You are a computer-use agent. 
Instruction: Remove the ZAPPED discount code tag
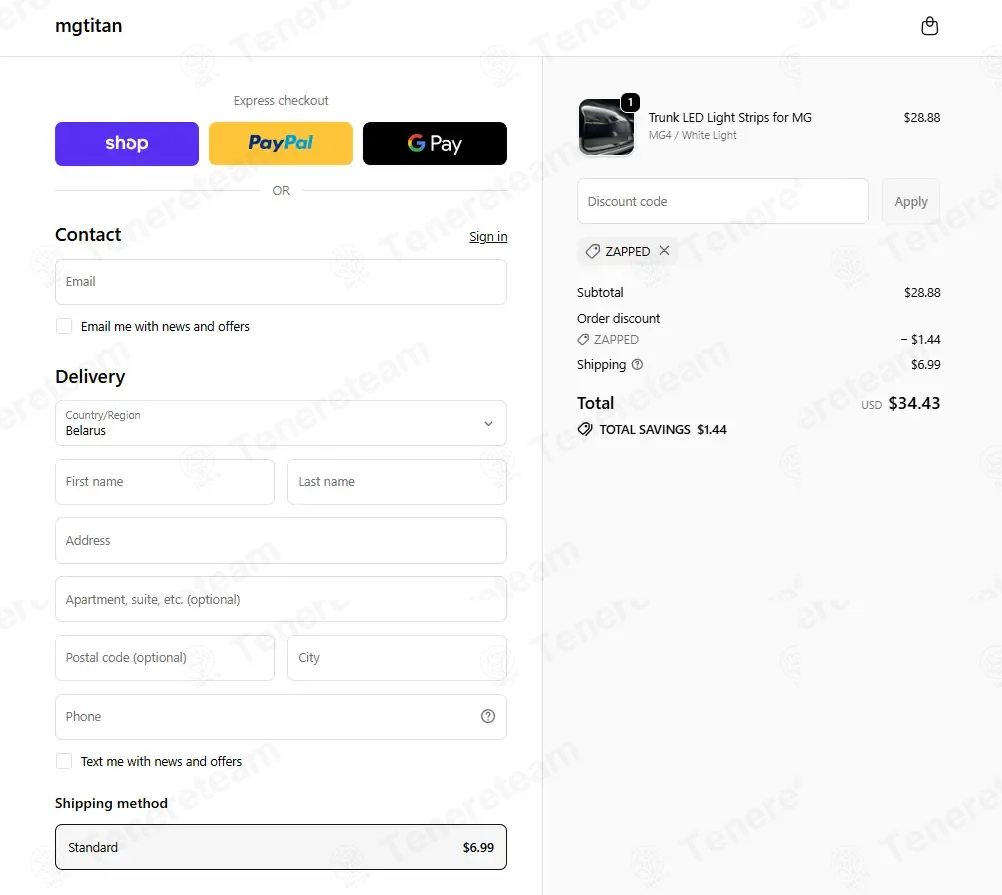pos(665,250)
